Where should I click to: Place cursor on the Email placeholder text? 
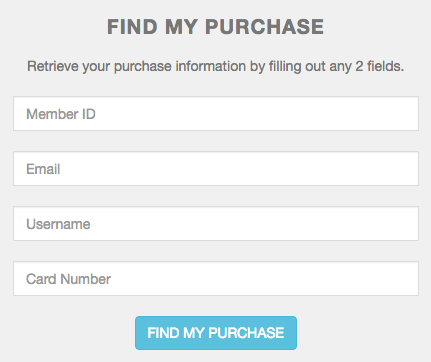tap(43, 169)
